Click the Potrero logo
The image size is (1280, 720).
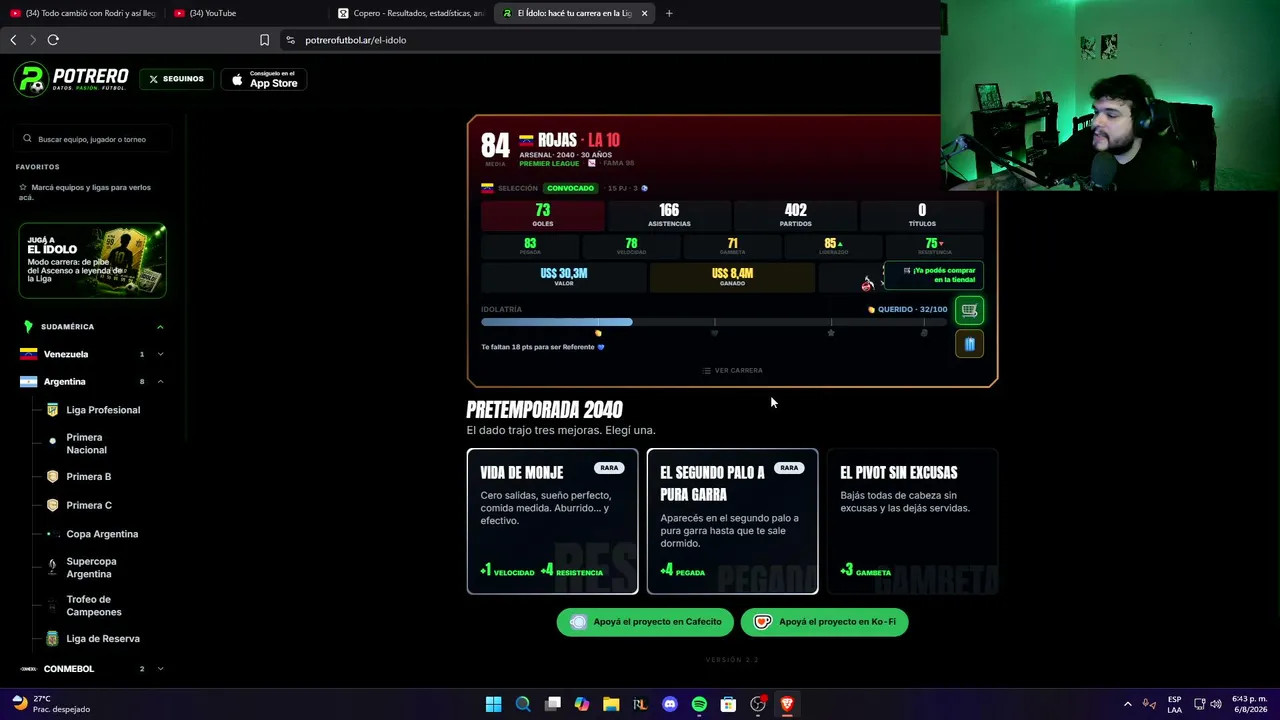pyautogui.click(x=71, y=79)
